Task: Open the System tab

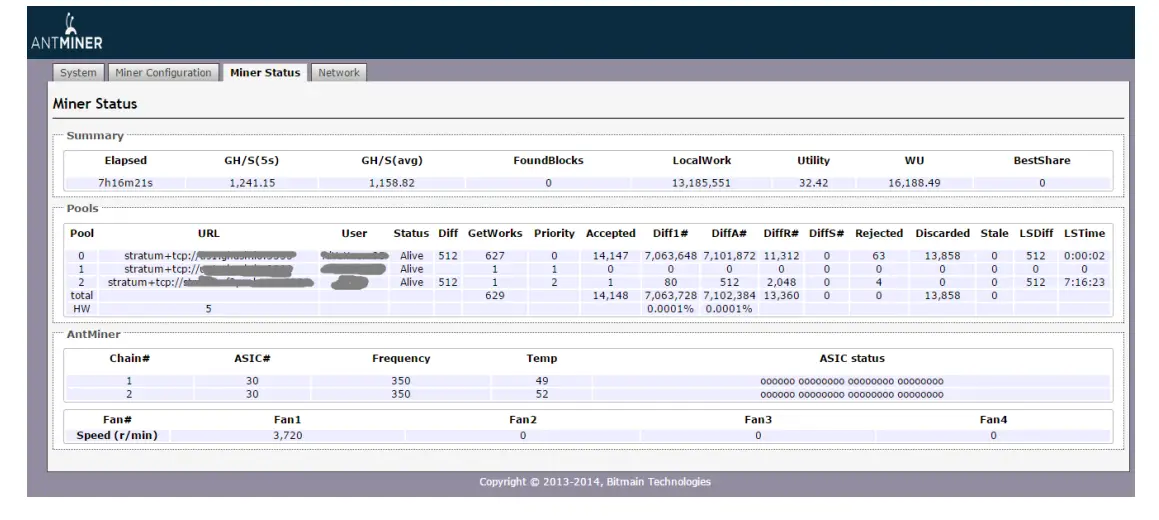Action: pyautogui.click(x=78, y=73)
